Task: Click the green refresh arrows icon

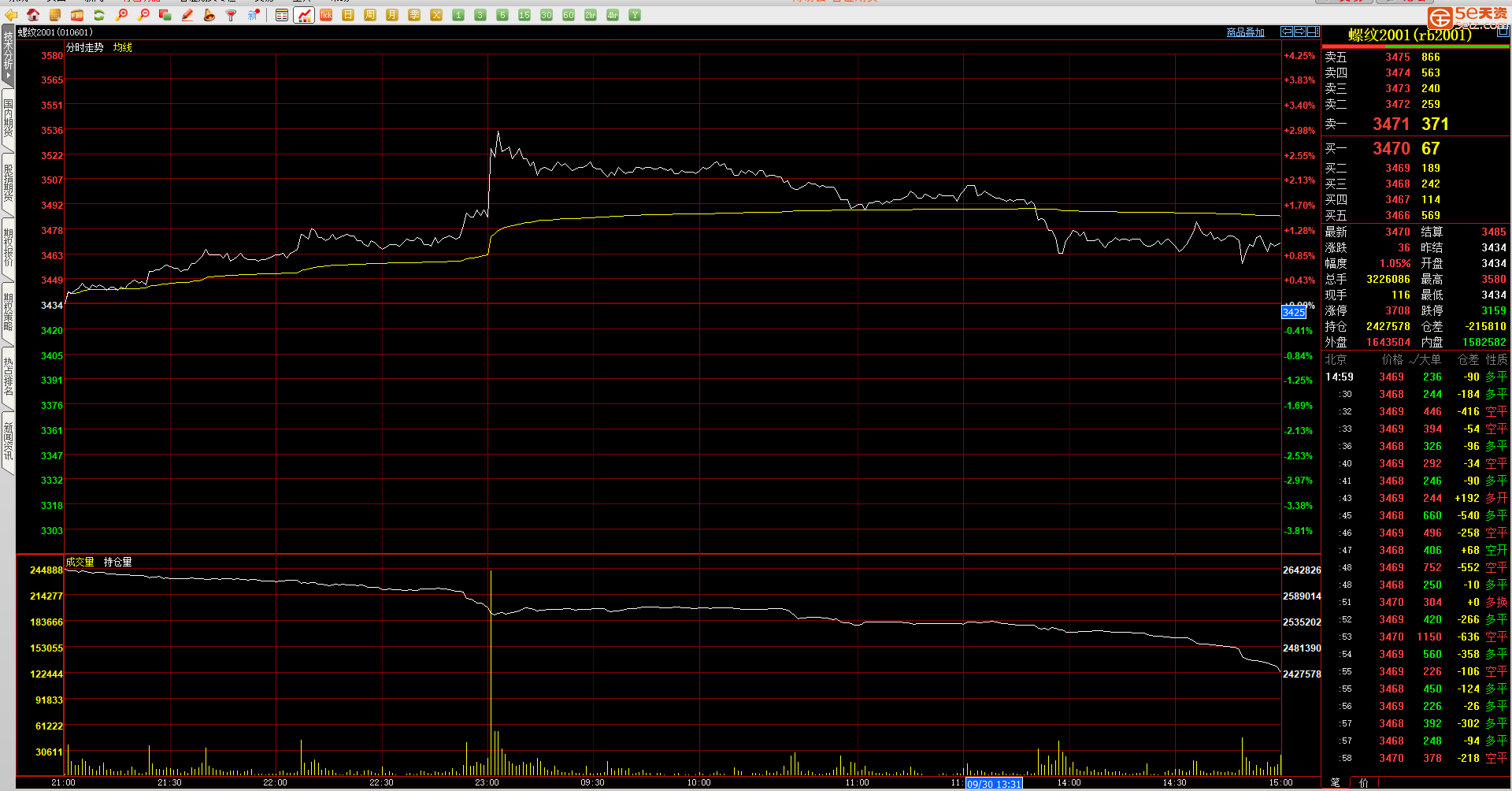Action: 99,15
